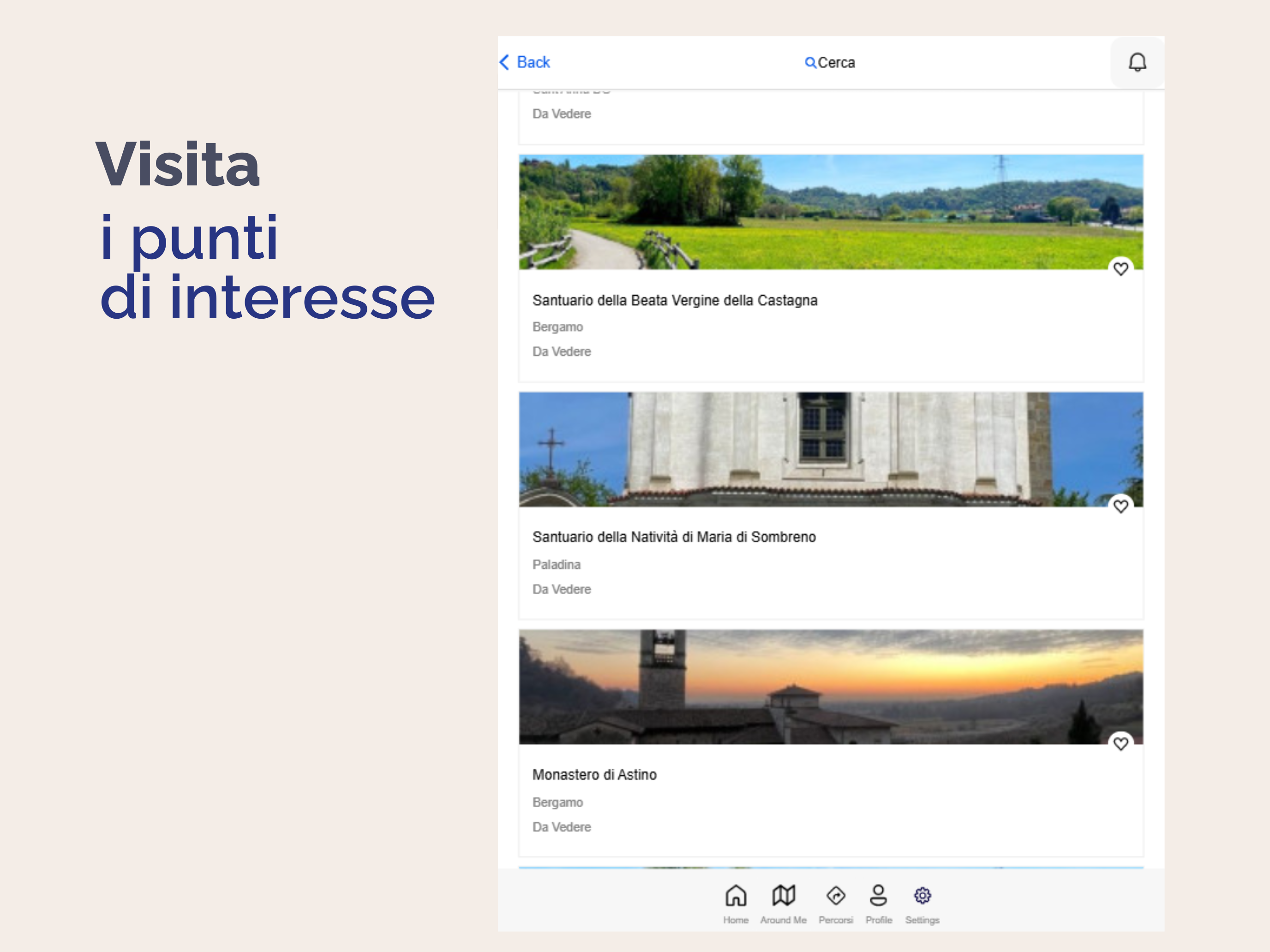The image size is (1270, 952).
Task: Tap the Around Me tab label
Action: coord(783,920)
